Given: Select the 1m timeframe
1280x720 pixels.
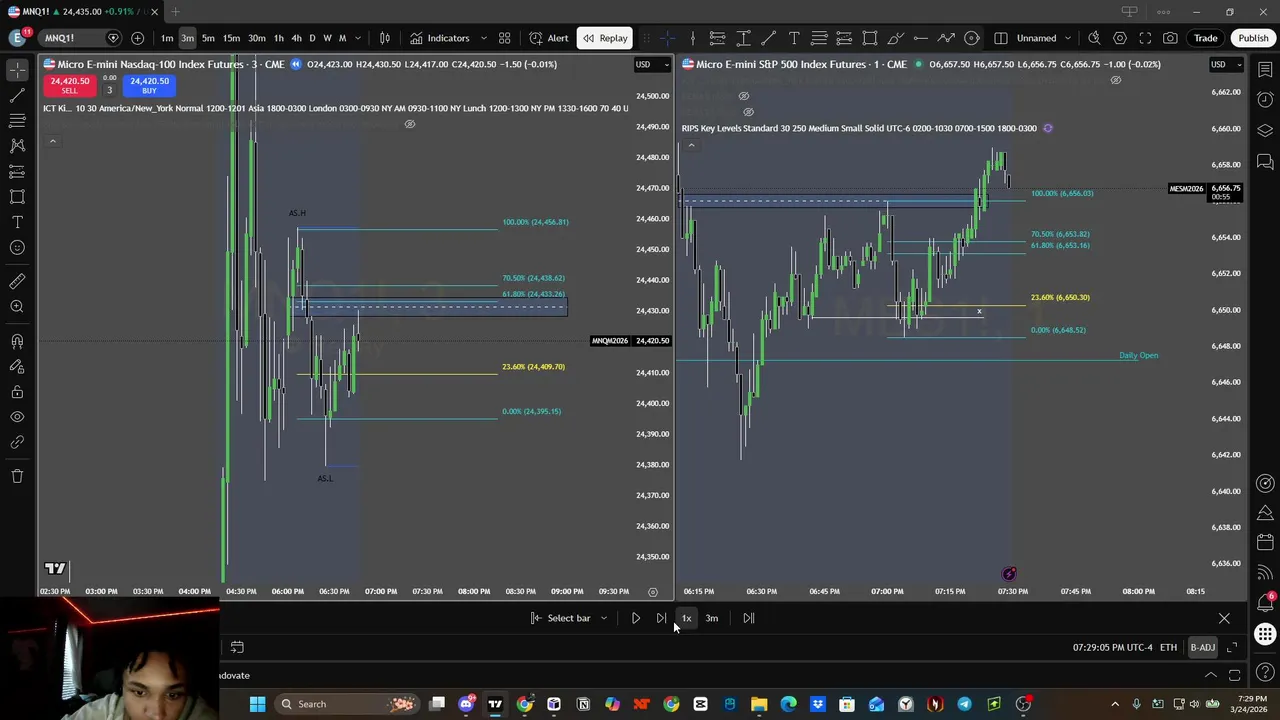Looking at the screenshot, I should tap(167, 38).
